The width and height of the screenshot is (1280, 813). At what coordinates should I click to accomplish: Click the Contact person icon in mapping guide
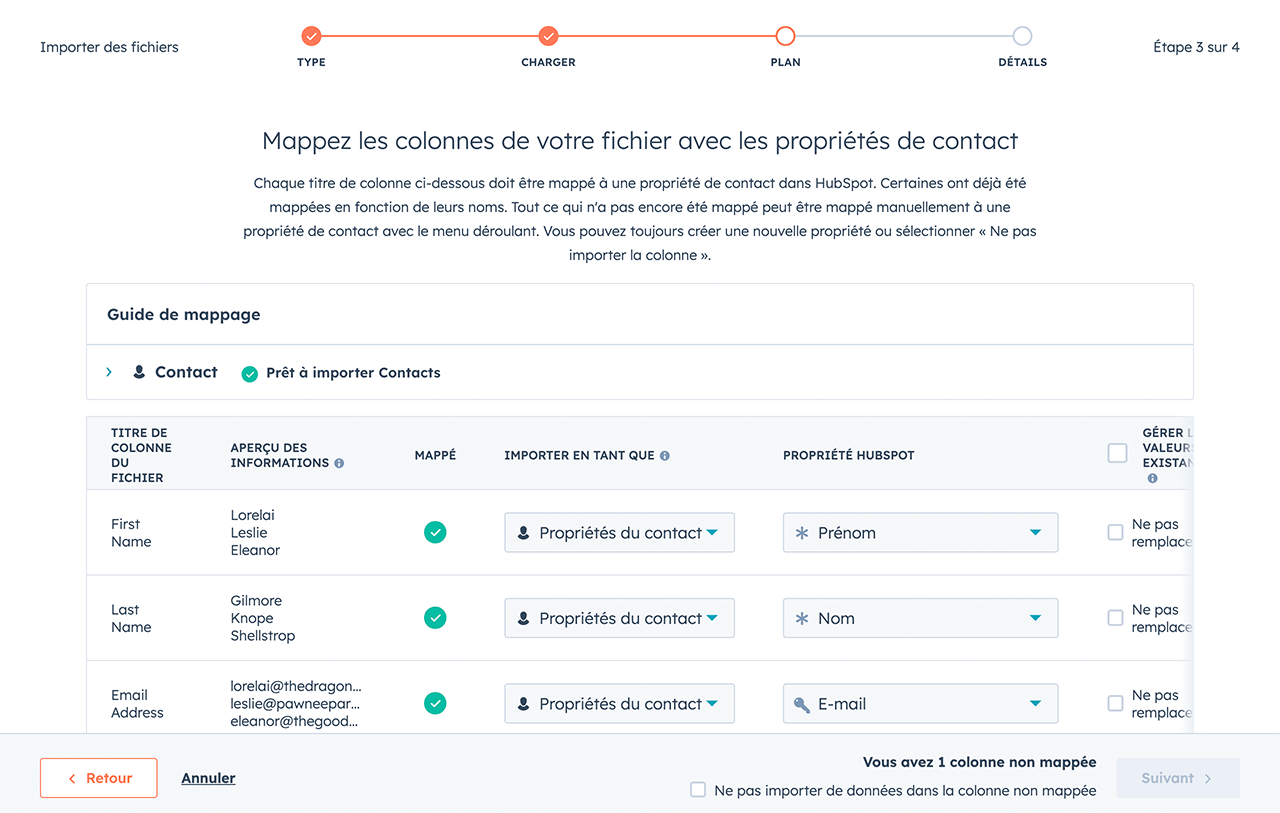tap(139, 372)
